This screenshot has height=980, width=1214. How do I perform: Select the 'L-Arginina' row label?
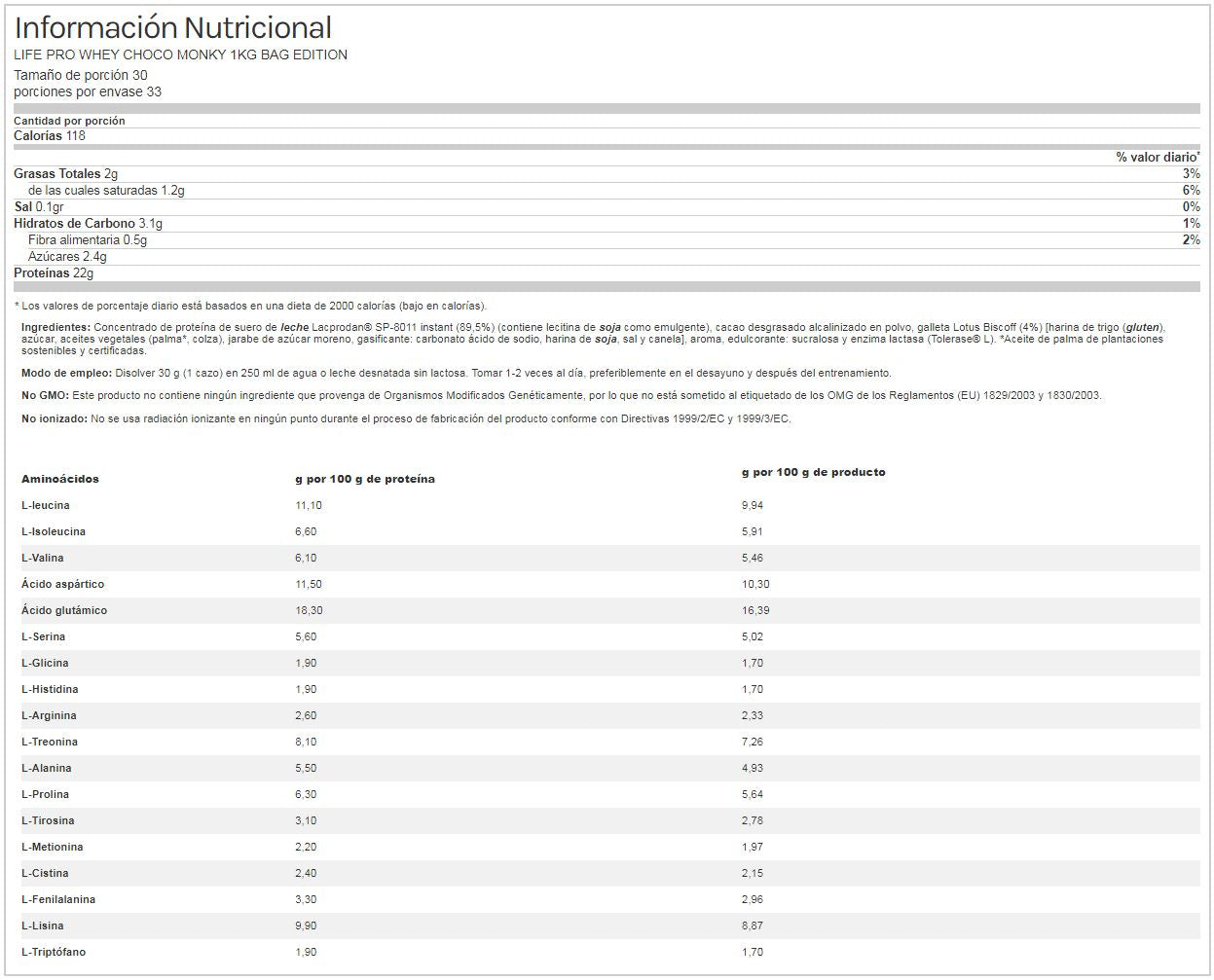tap(49, 715)
